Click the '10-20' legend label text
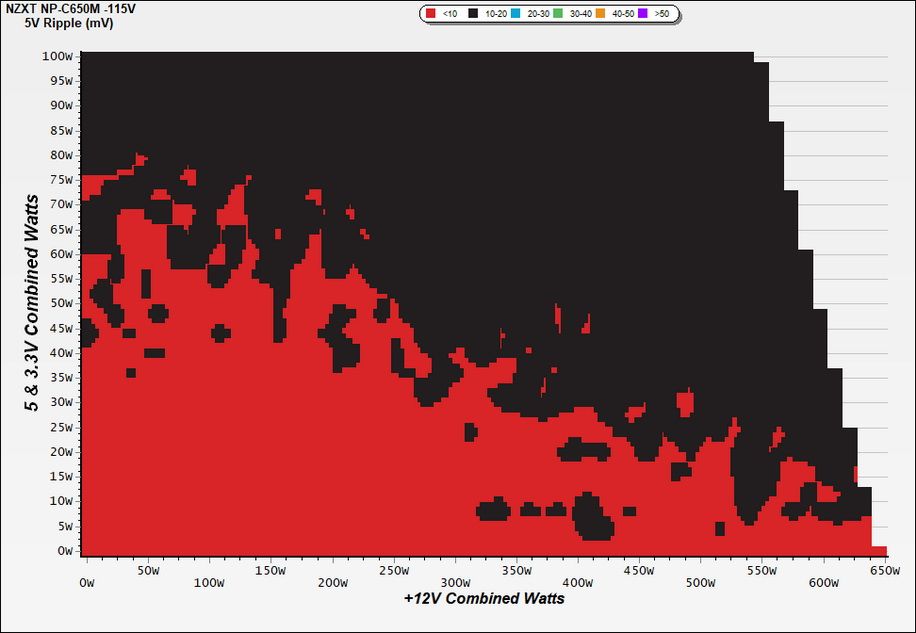 [x=496, y=14]
